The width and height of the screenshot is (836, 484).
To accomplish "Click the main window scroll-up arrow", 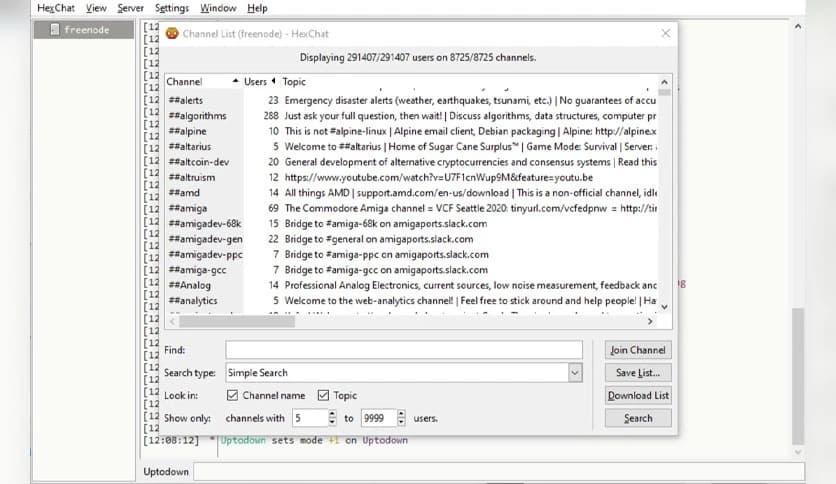I will [x=798, y=26].
